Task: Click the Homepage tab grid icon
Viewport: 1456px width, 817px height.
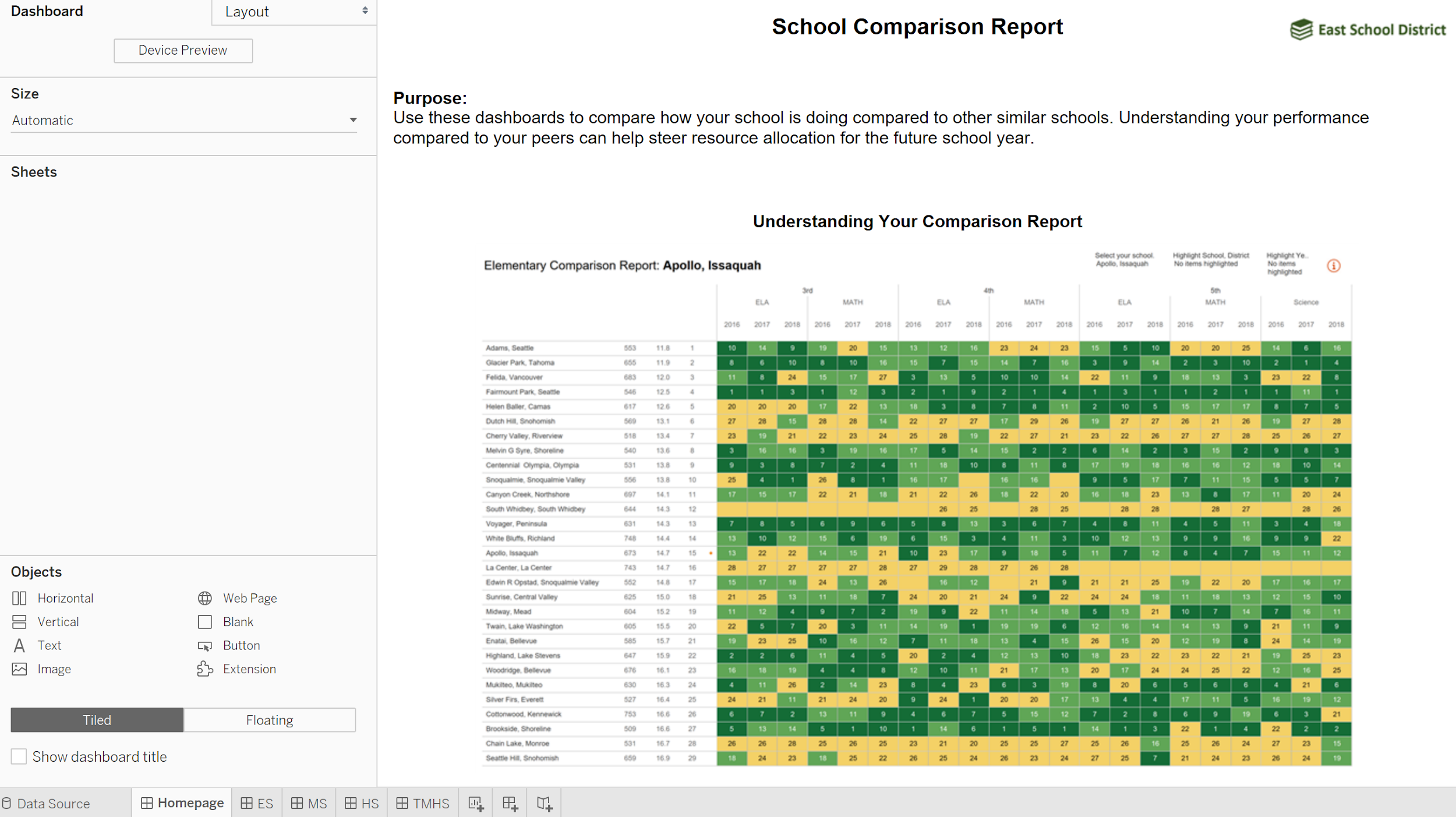Action: point(147,803)
